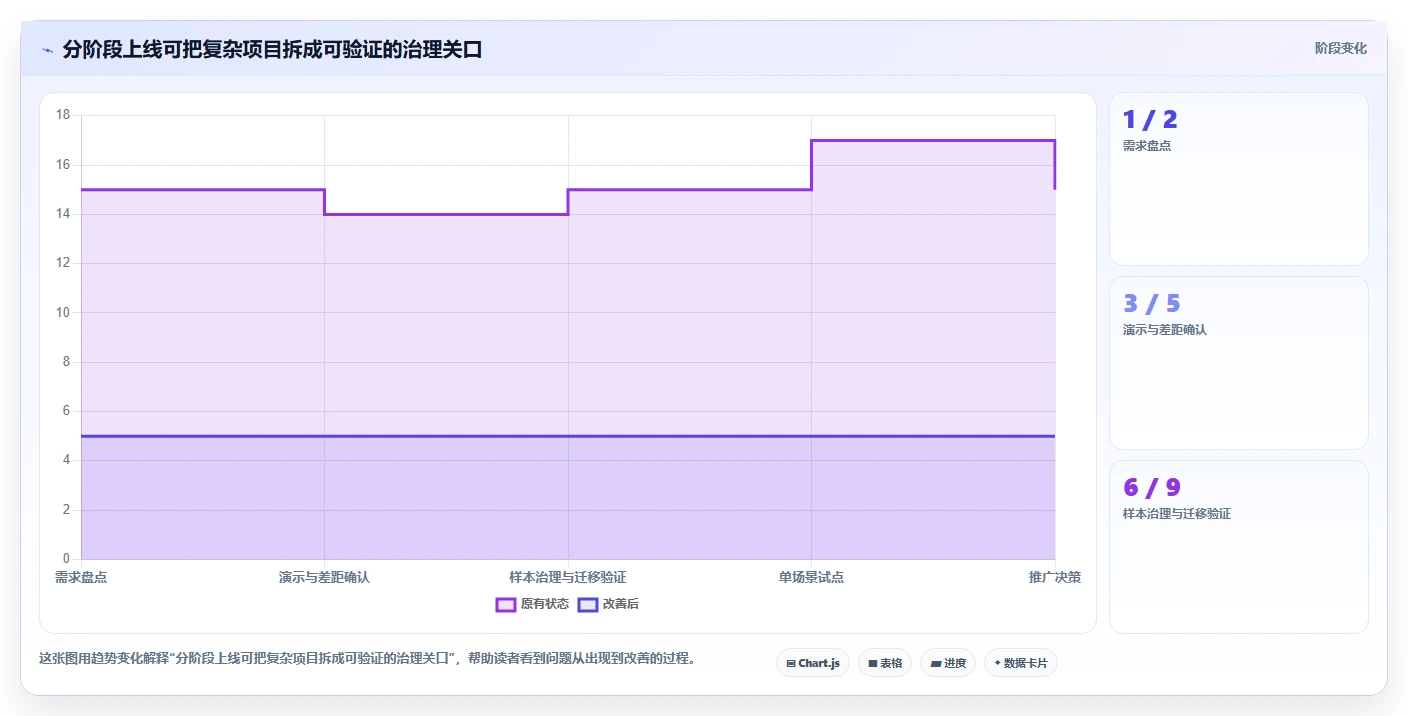Click x-axis label 样本治理与迁移验证 on chart
The width and height of the screenshot is (1408, 716).
click(x=568, y=577)
